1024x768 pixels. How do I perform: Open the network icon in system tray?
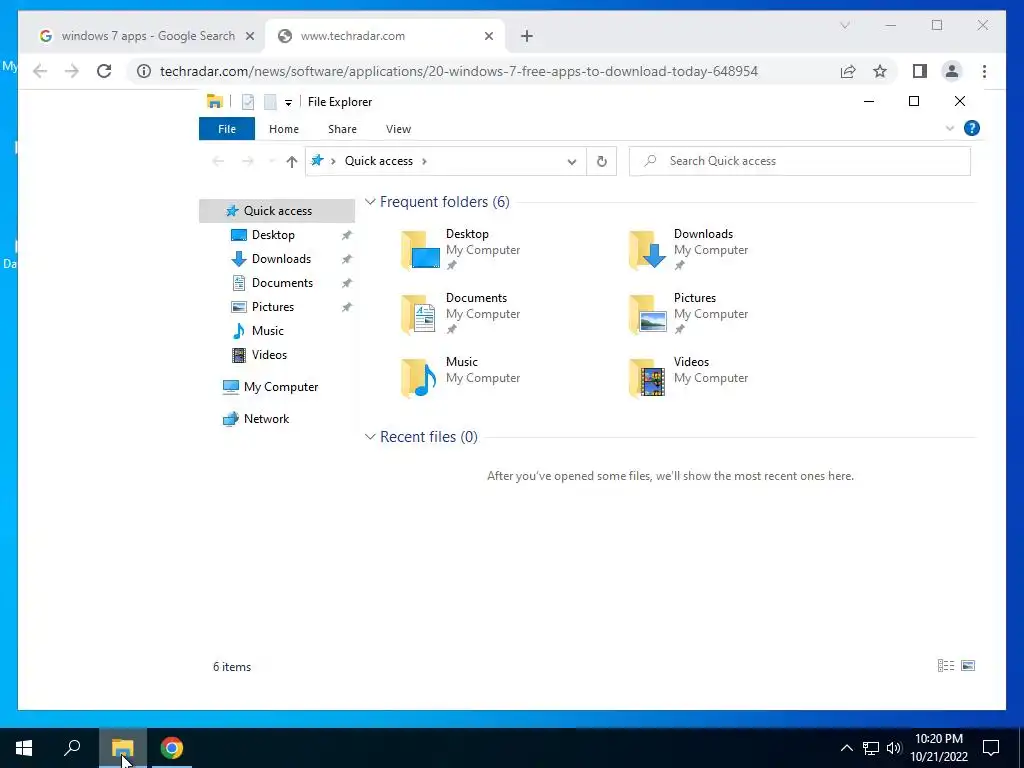click(x=871, y=748)
